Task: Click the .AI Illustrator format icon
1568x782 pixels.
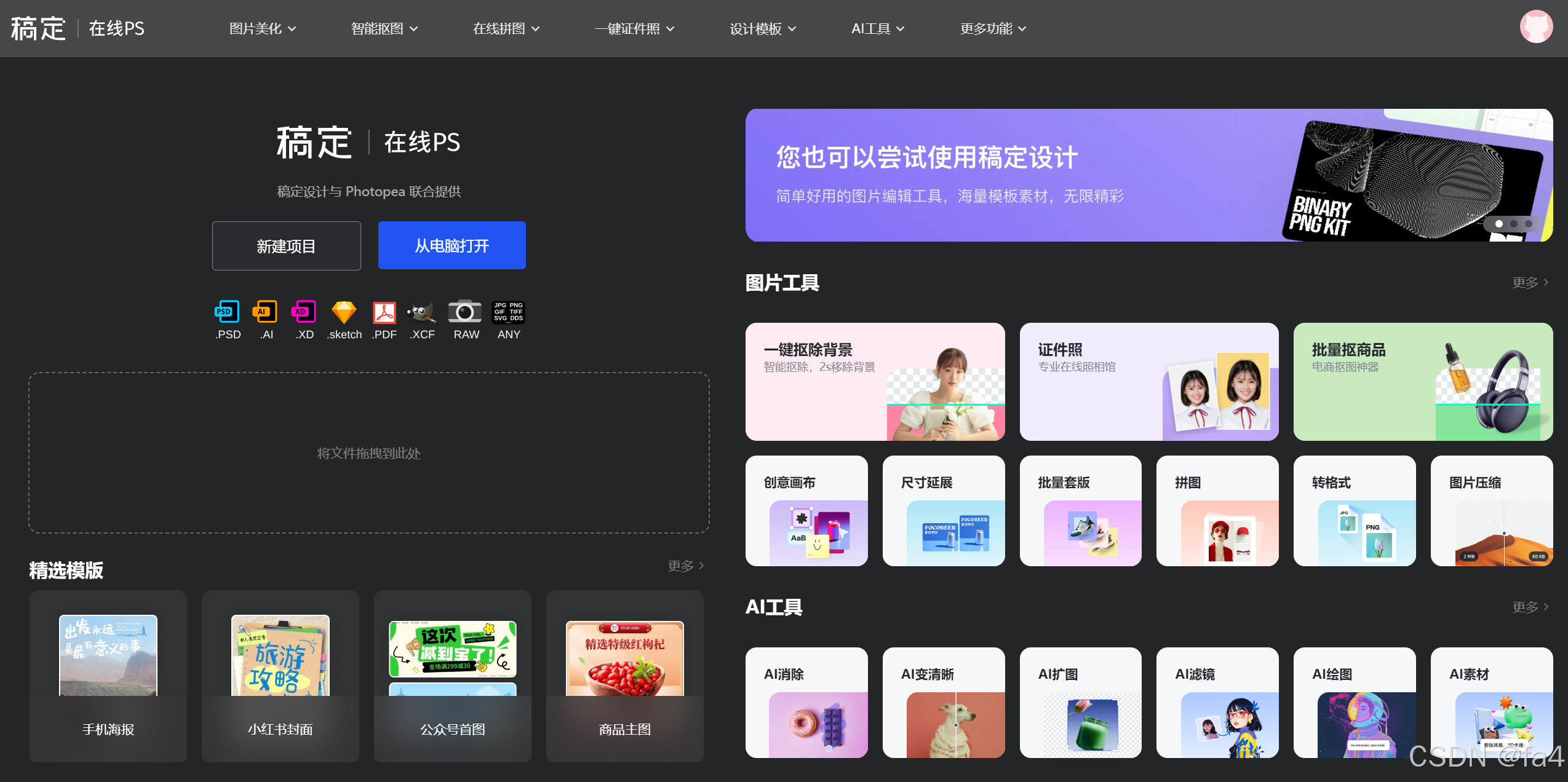Action: coord(265,312)
